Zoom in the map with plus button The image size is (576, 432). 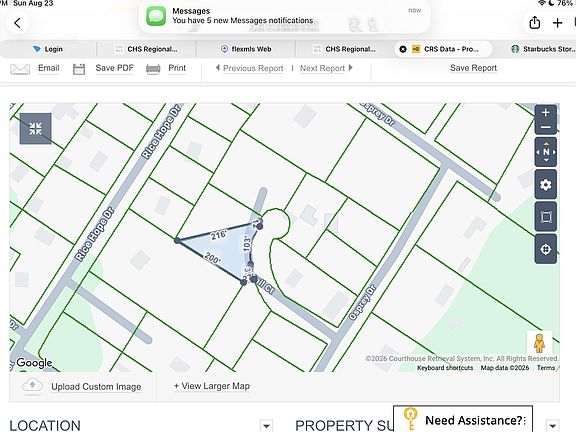pos(546,113)
